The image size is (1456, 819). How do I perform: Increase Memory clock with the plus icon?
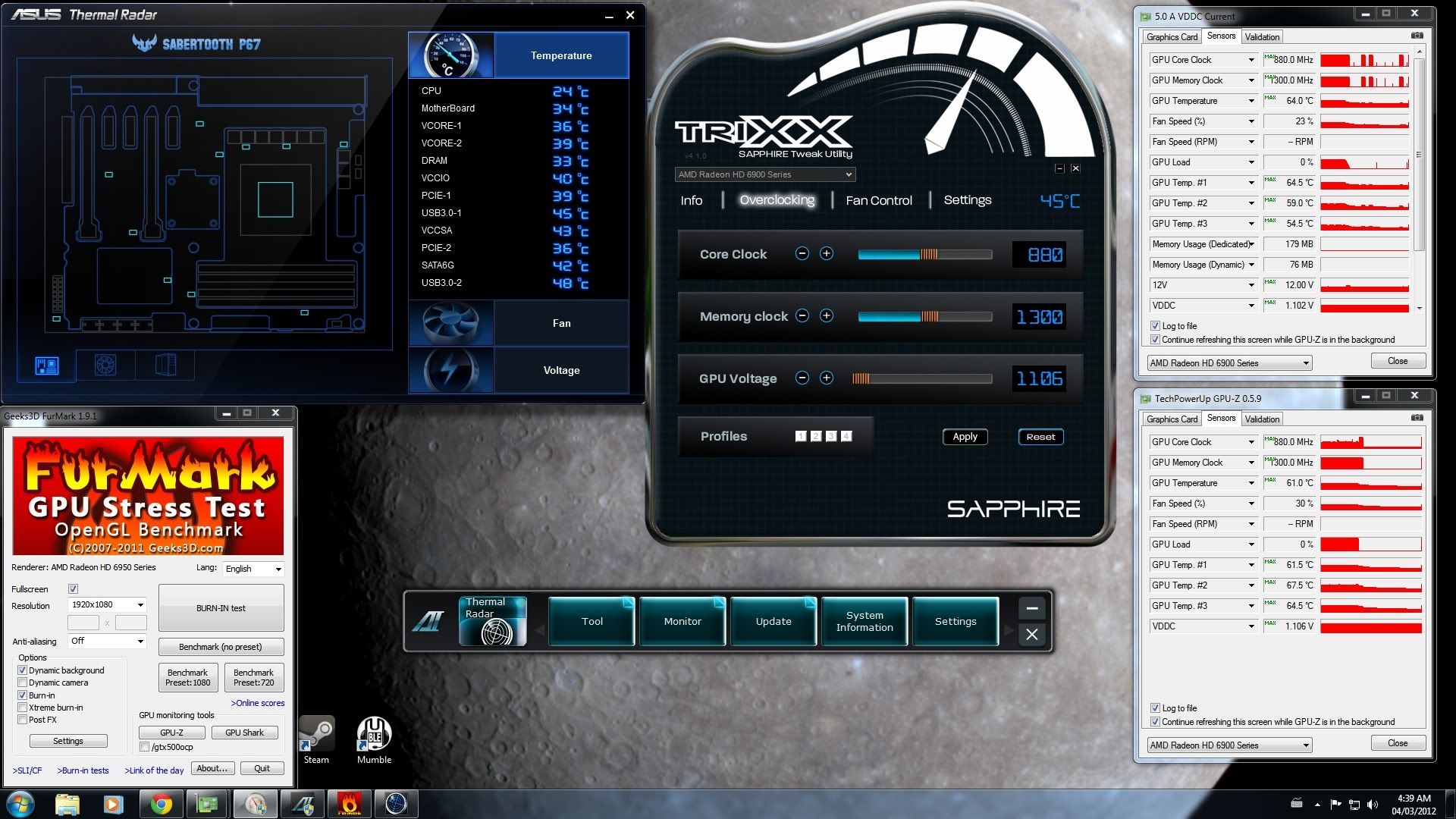tap(827, 316)
